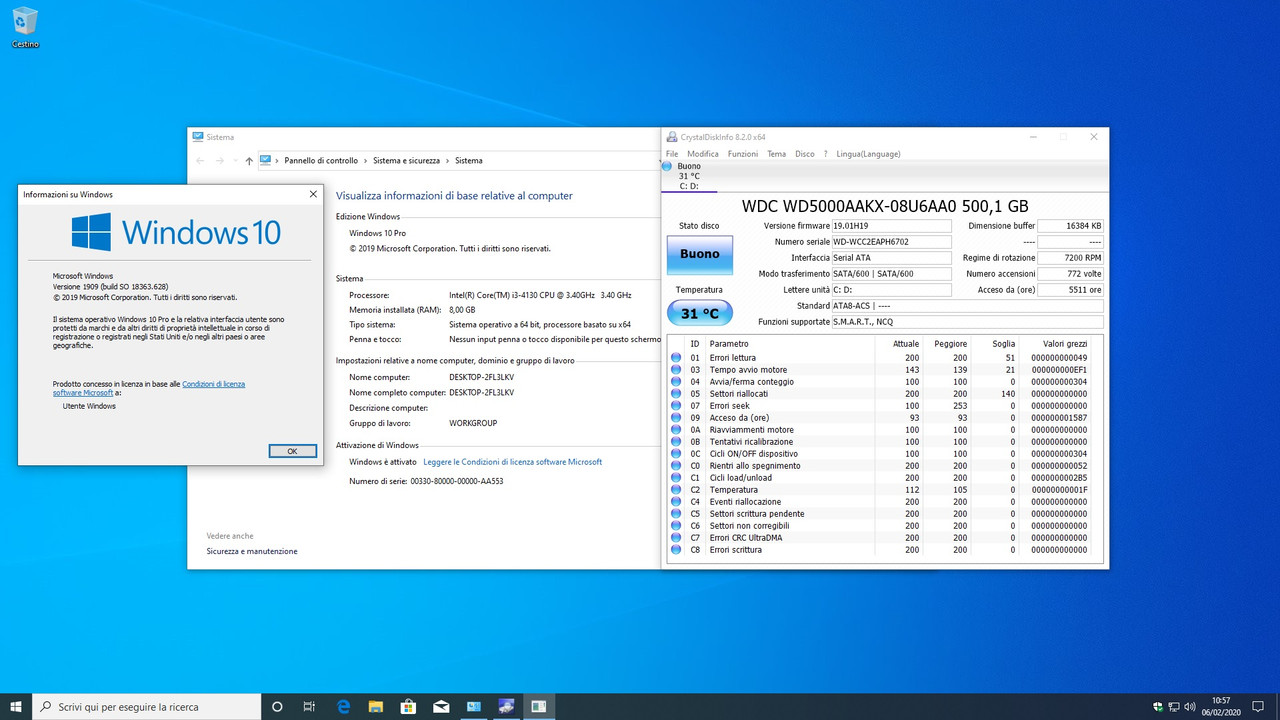This screenshot has height=720, width=1280.
Task: Click the Up arrow in Sistema window
Action: click(x=249, y=160)
